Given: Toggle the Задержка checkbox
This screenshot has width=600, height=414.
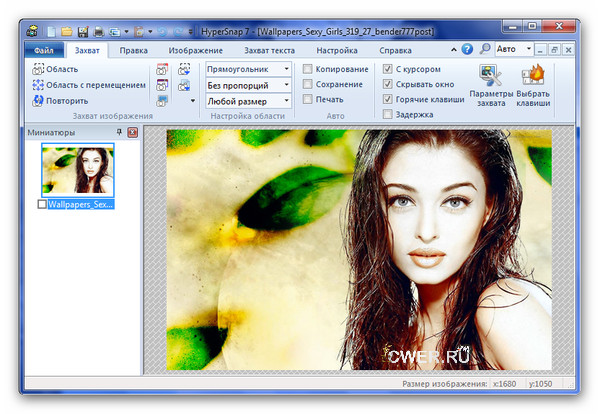Looking at the screenshot, I should tap(388, 115).
